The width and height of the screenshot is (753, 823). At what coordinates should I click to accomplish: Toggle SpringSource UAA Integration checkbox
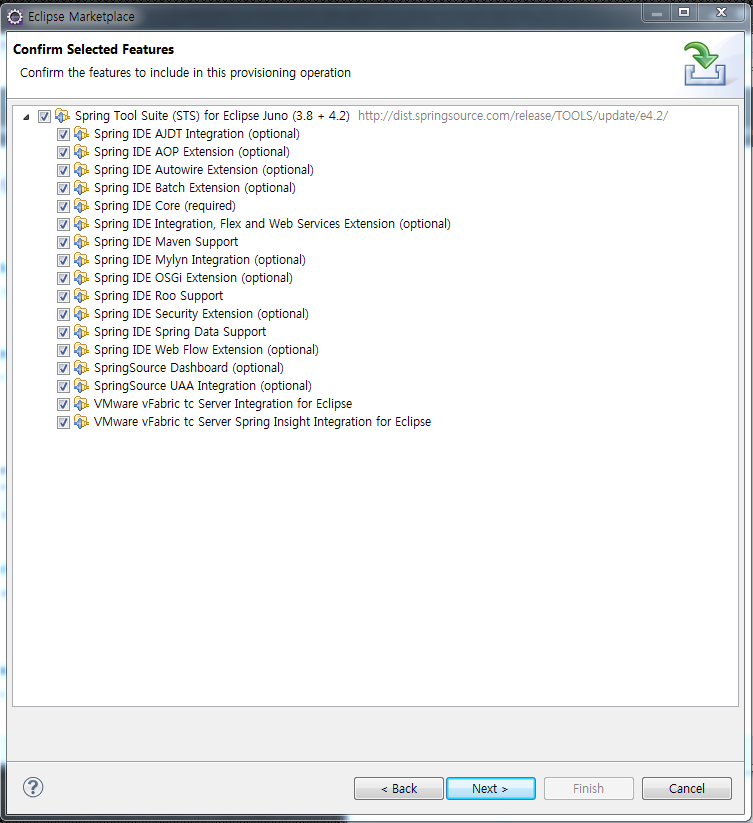pos(63,386)
